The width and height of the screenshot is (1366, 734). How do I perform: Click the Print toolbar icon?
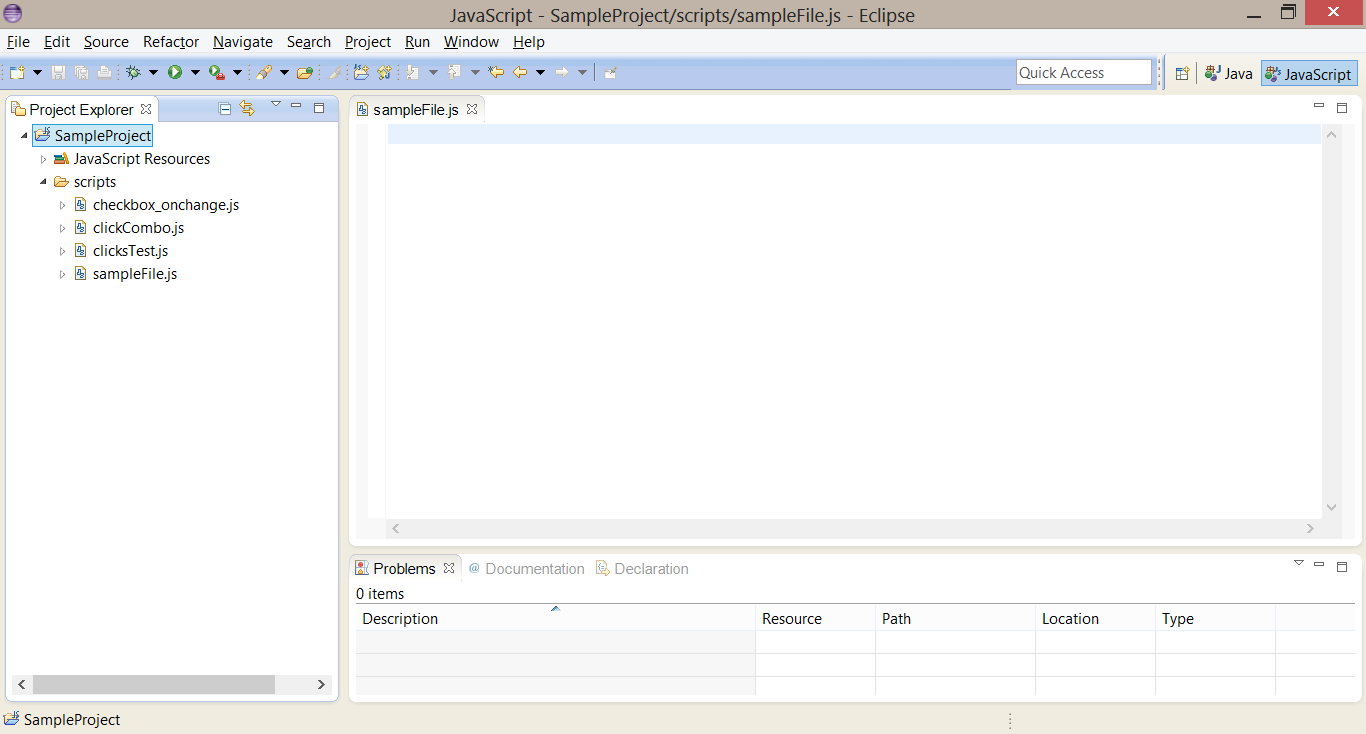coord(105,72)
